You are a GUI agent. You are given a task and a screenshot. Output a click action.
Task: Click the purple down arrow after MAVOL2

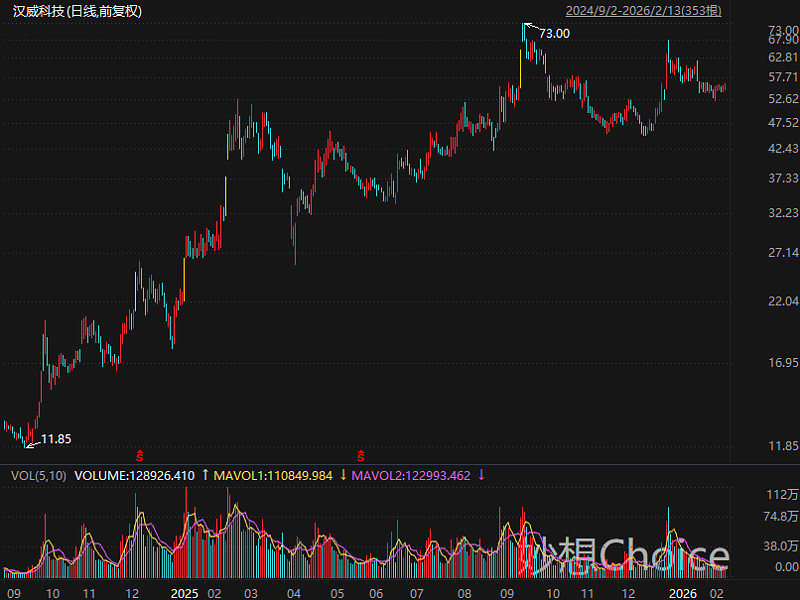(481, 475)
